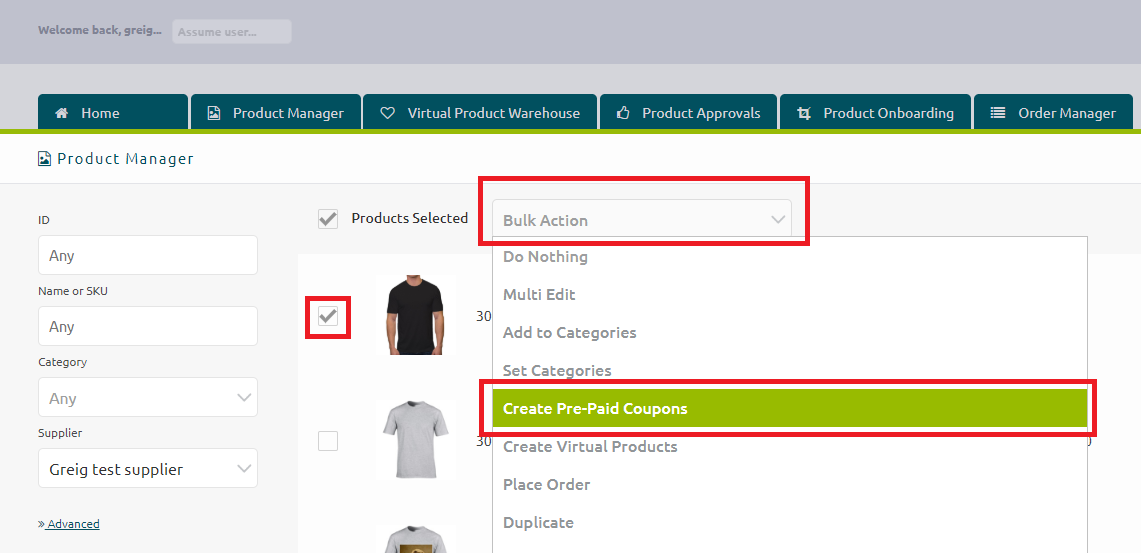The height and width of the screenshot is (553, 1141).
Task: Open the Advanced filters link
Action: pos(73,524)
